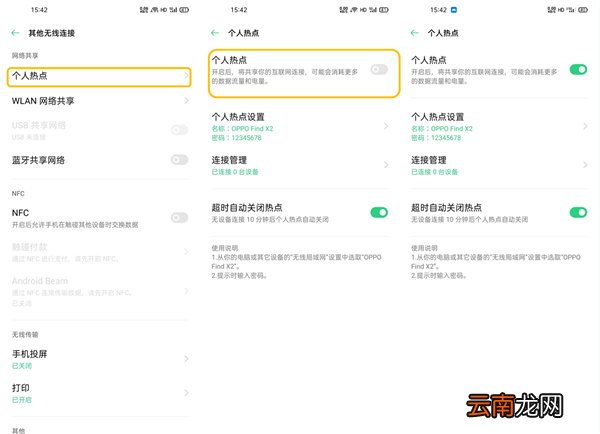Turn on NFC switch
Viewport: 600px width, 434px height.
coord(179,217)
